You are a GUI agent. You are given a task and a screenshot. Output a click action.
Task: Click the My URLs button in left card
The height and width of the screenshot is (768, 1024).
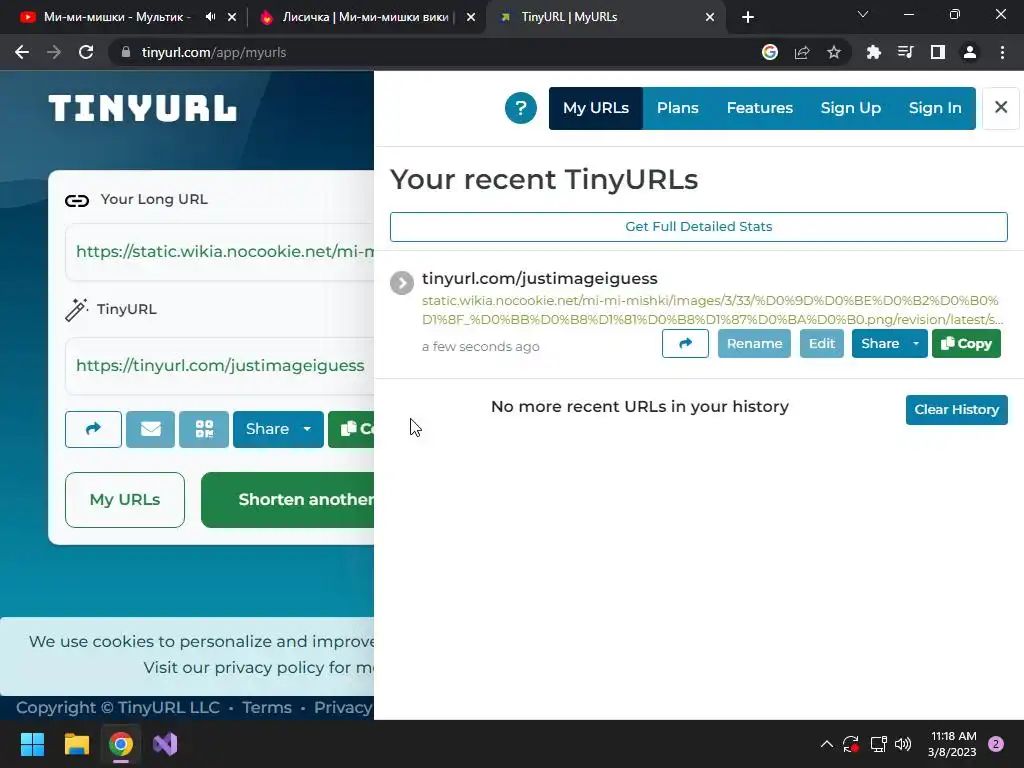[x=125, y=500]
